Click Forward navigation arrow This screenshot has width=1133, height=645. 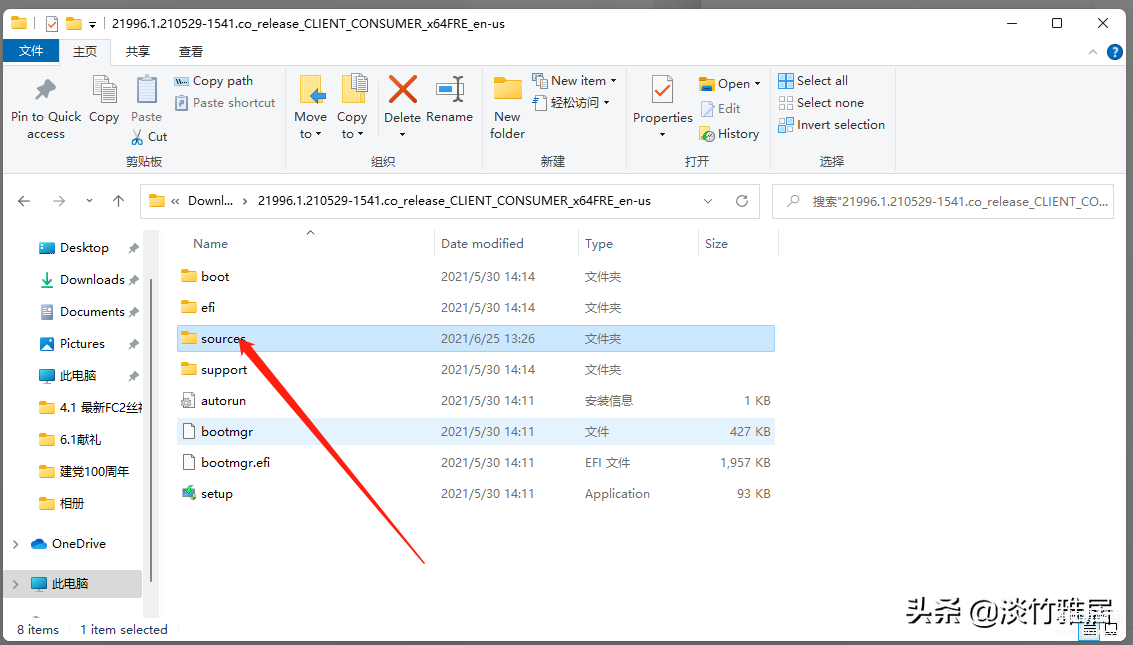pyautogui.click(x=59, y=201)
